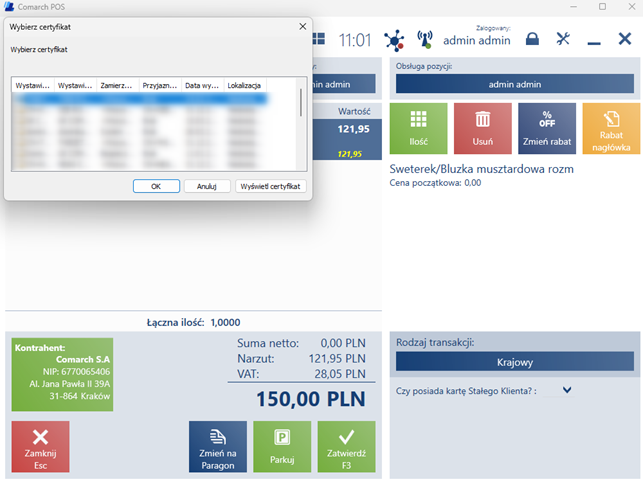This screenshot has width=643, height=484.
Task: Open the tile grid view icon
Action: click(319, 39)
